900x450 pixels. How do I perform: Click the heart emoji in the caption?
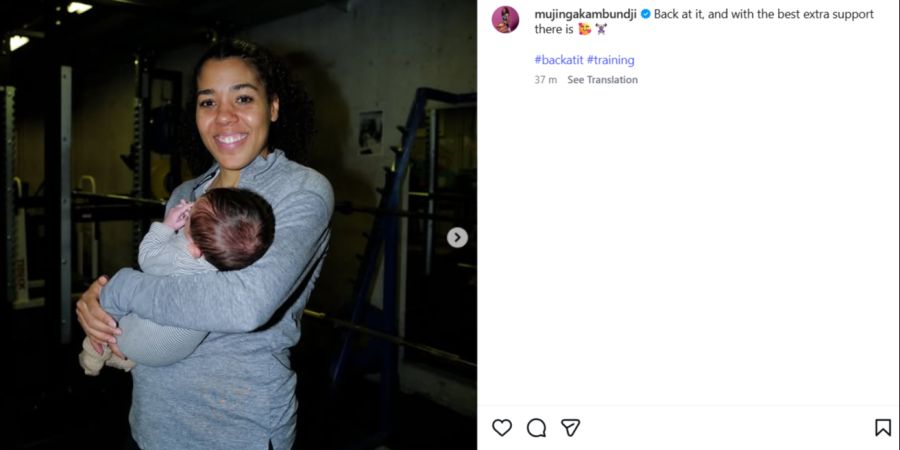click(584, 29)
